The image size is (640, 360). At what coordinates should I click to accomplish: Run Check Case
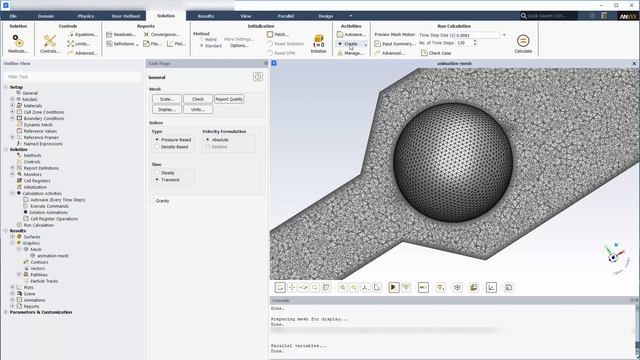point(436,53)
